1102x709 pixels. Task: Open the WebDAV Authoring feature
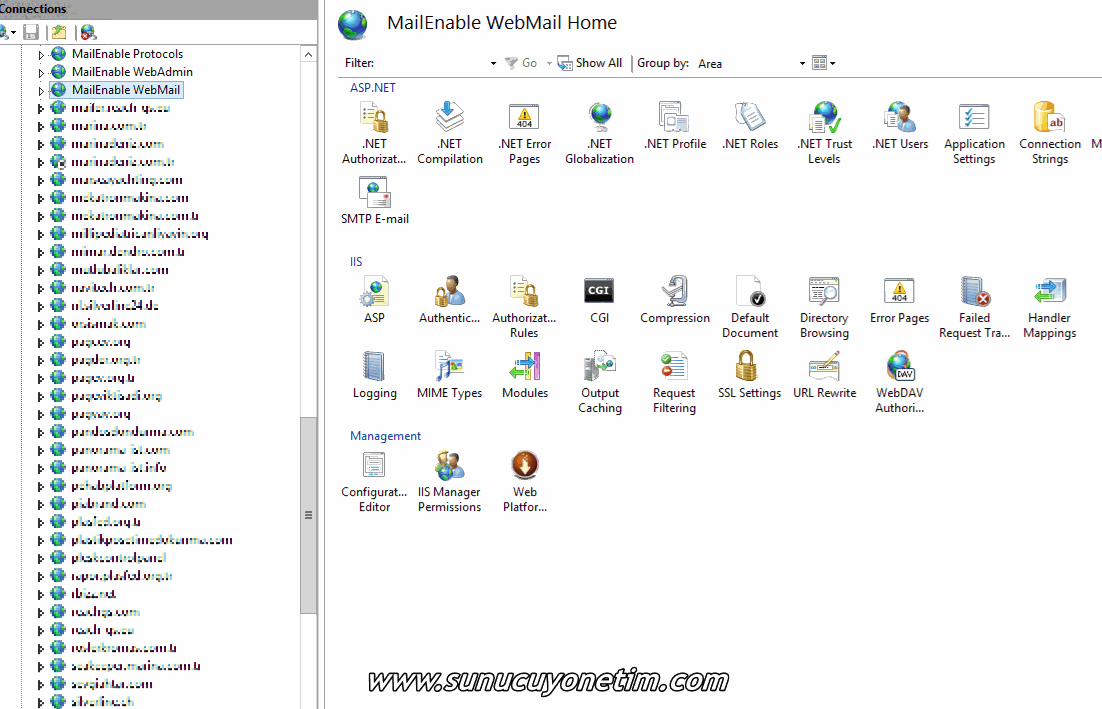900,382
